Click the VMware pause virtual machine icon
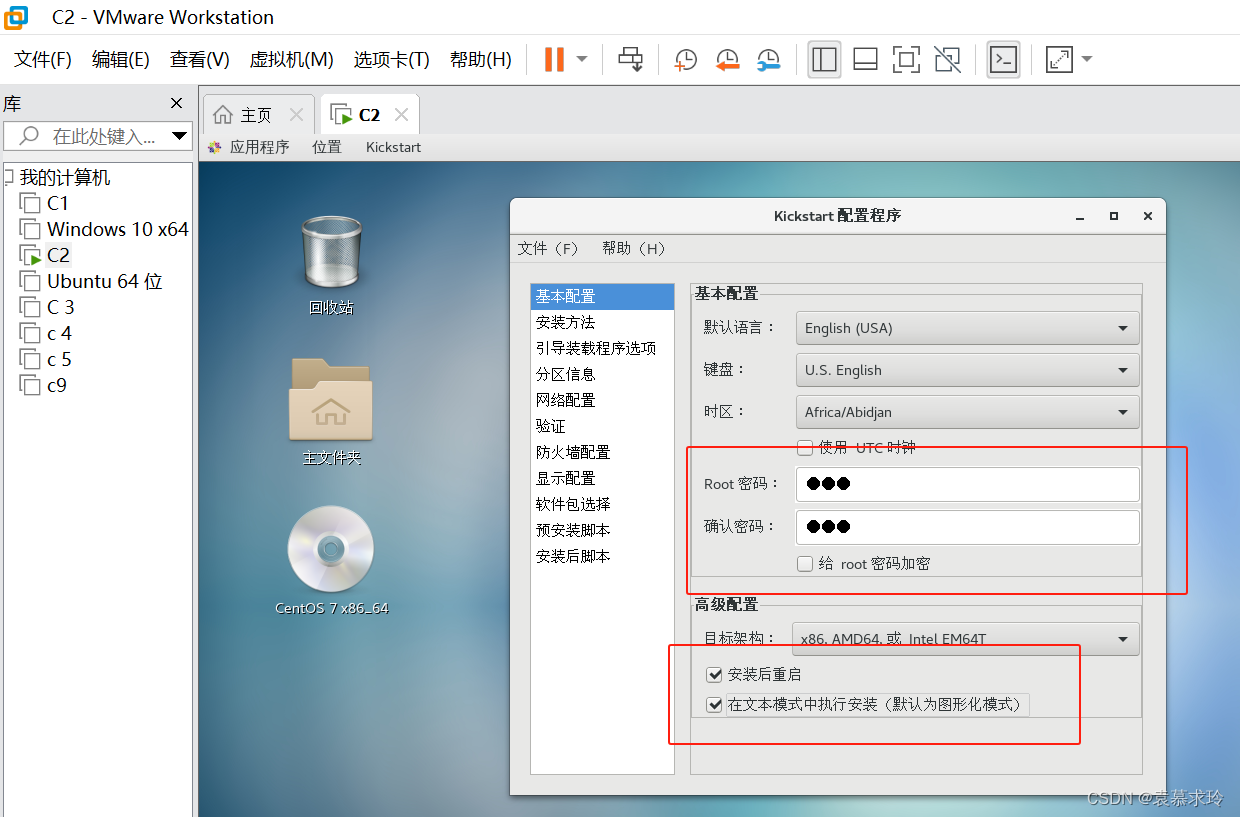This screenshot has height=817, width=1240. (554, 60)
